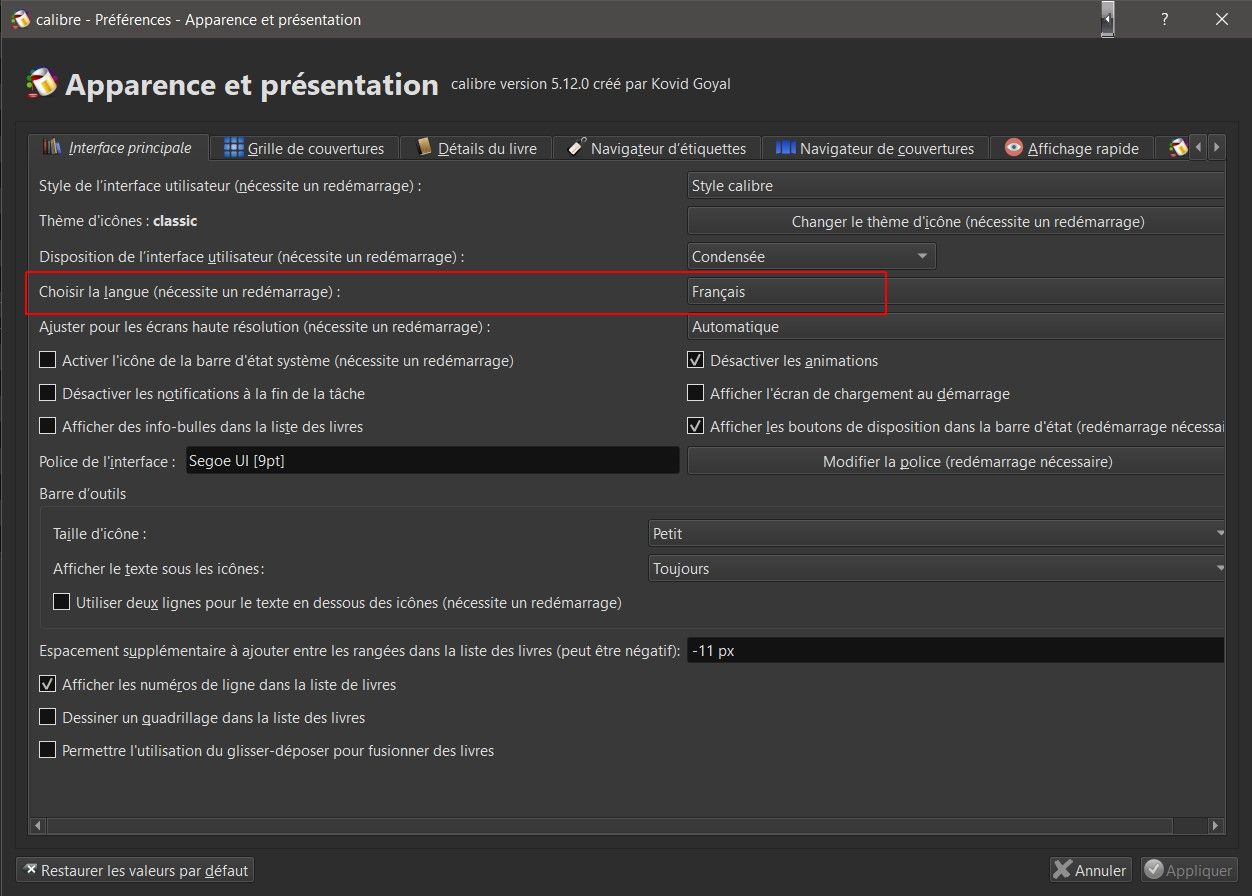Click the help question mark in title bar

pyautogui.click(x=1165, y=19)
